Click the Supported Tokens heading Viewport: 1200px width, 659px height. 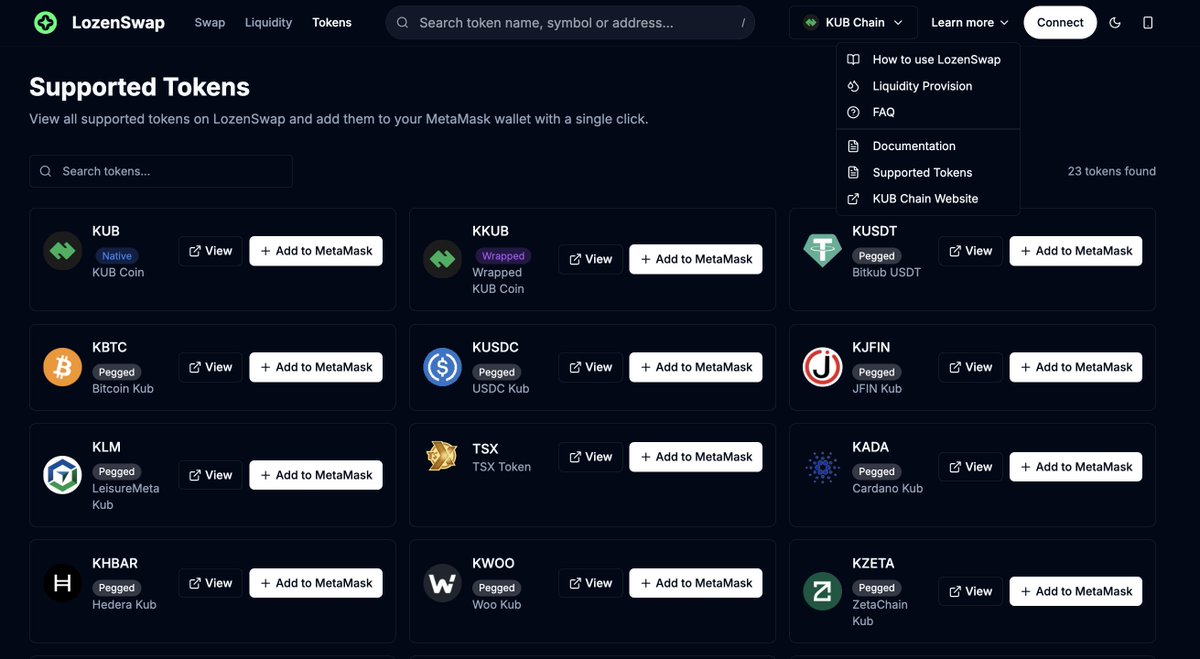[139, 87]
